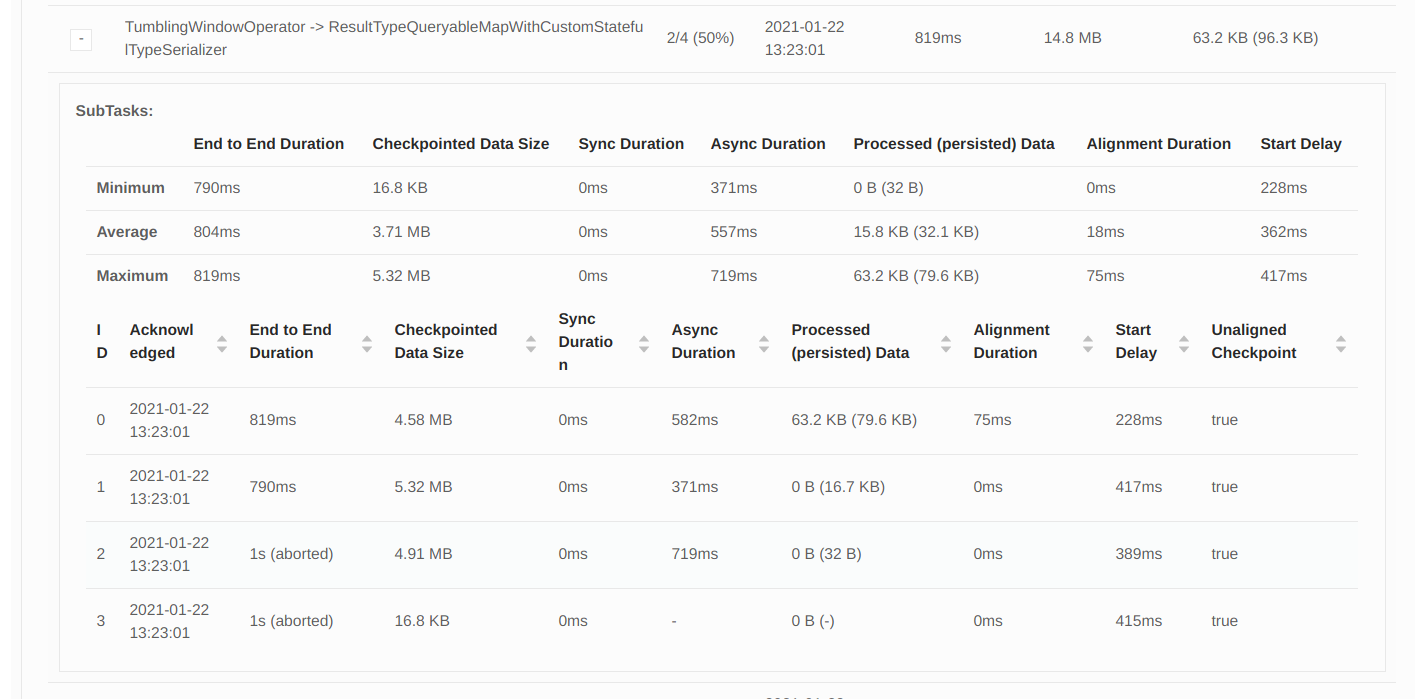This screenshot has height=699, width=1415.
Task: Click the 16.8 KB minimum data size
Action: point(400,188)
